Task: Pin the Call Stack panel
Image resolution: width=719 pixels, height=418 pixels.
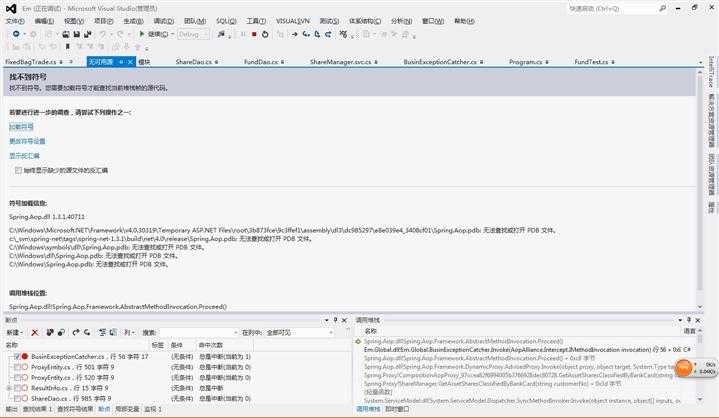Action: tap(689, 320)
